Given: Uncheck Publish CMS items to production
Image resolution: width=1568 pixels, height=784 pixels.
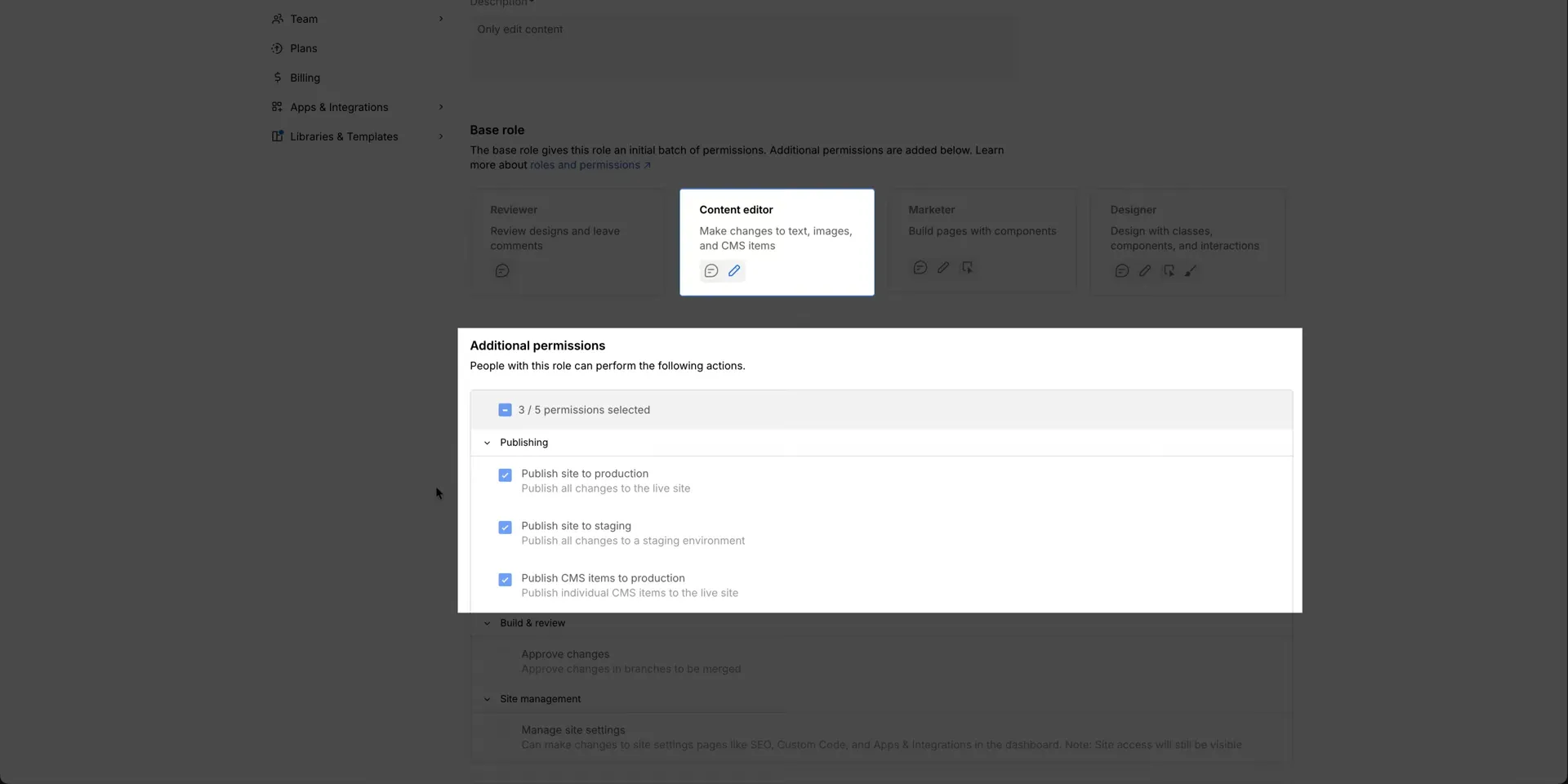Looking at the screenshot, I should (x=505, y=580).
